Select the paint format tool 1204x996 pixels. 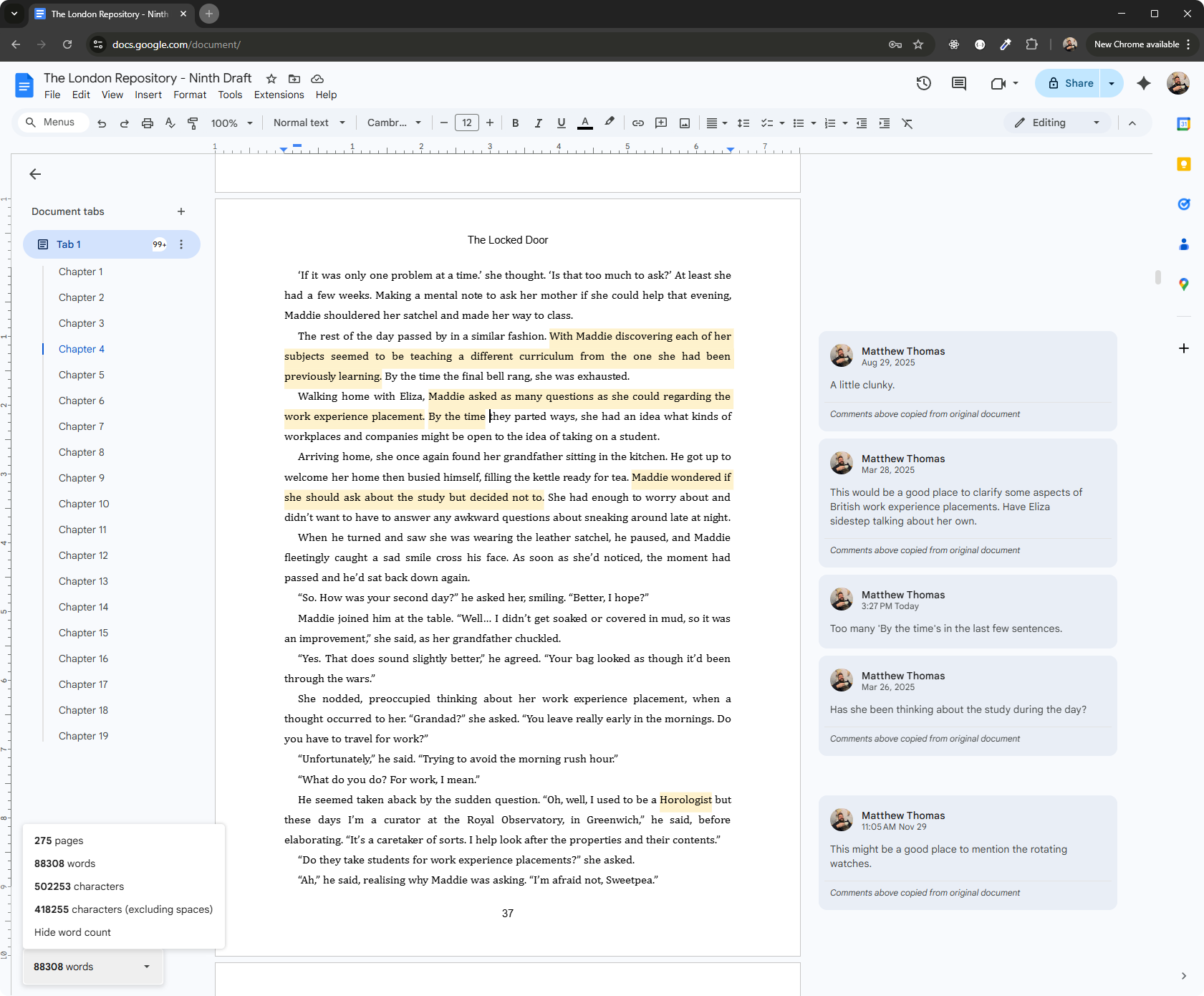click(193, 123)
